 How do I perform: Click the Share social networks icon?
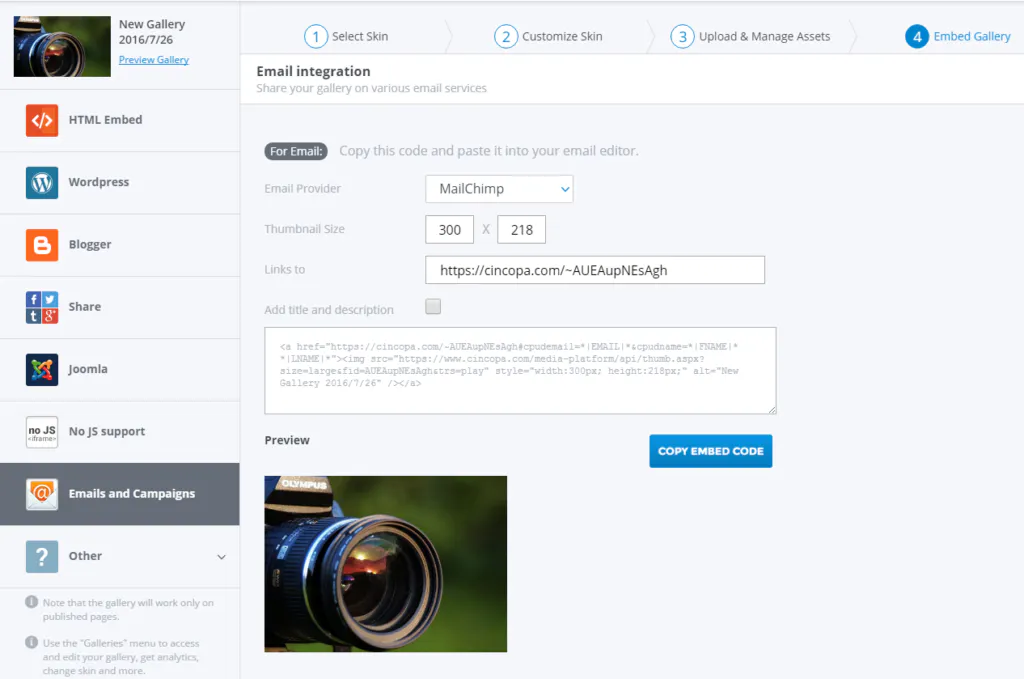click(42, 307)
